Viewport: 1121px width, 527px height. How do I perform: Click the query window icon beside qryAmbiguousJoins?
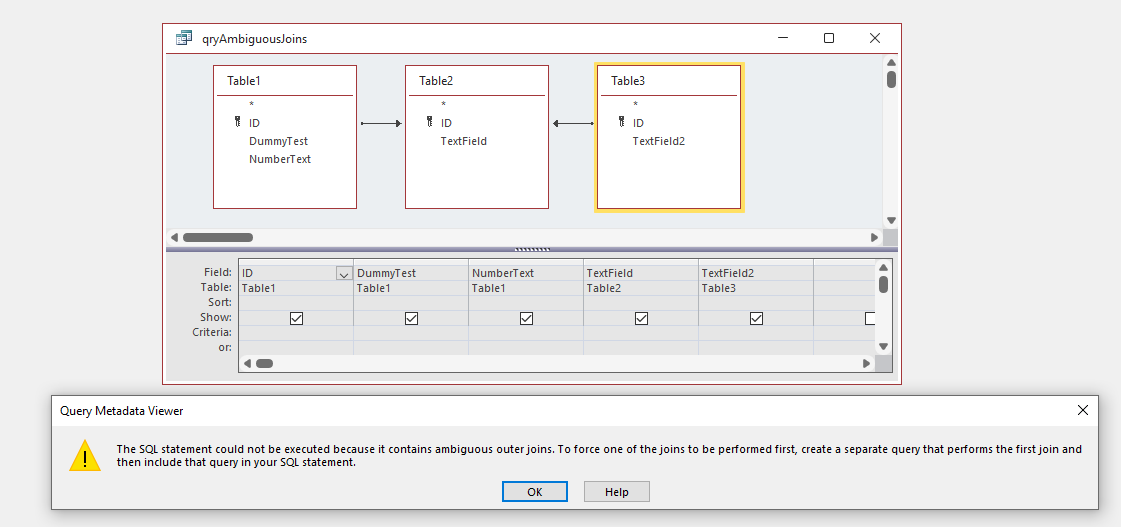point(184,39)
